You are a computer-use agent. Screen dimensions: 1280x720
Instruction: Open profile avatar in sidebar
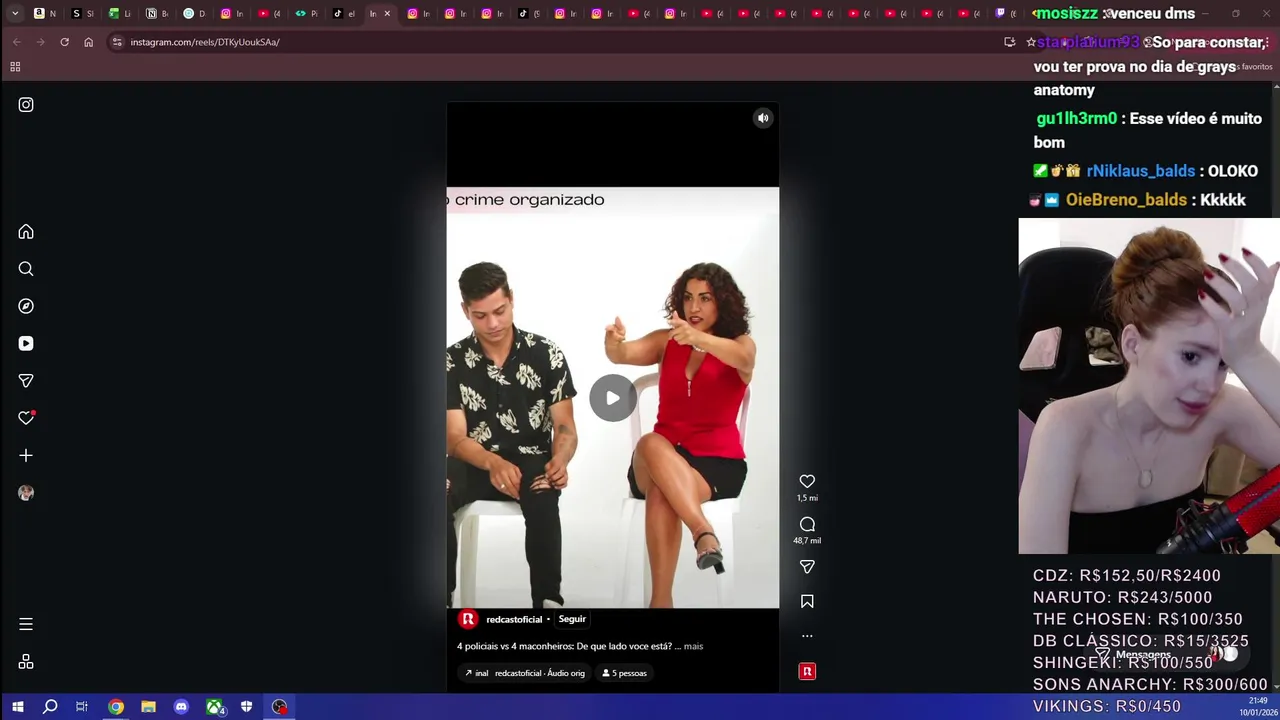tap(26, 493)
